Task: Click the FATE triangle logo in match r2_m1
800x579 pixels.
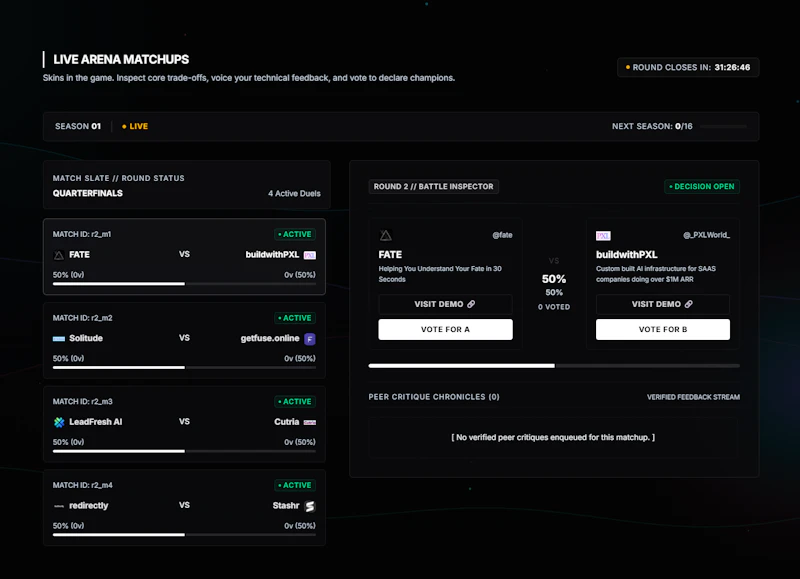Action: pos(59,255)
